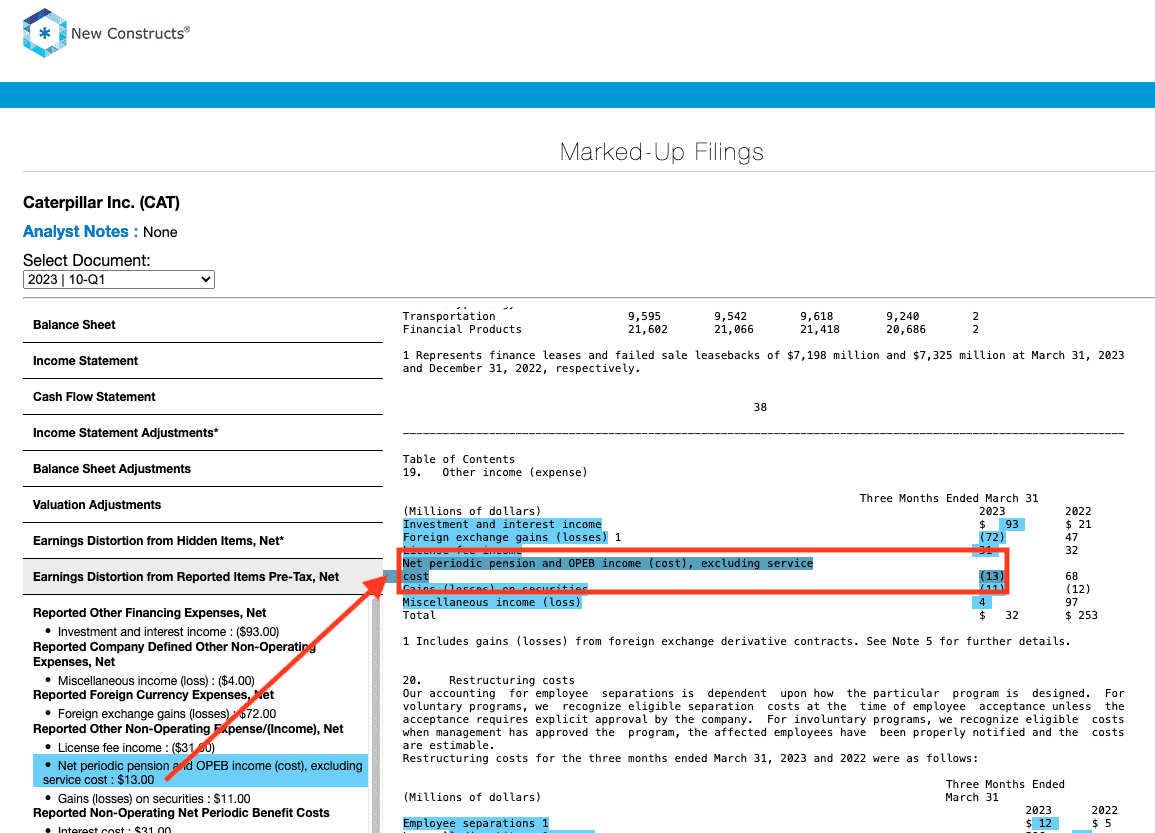This screenshot has height=833, width=1155.
Task: Click 'Financial Products' row label in filing
Action: (x=462, y=330)
